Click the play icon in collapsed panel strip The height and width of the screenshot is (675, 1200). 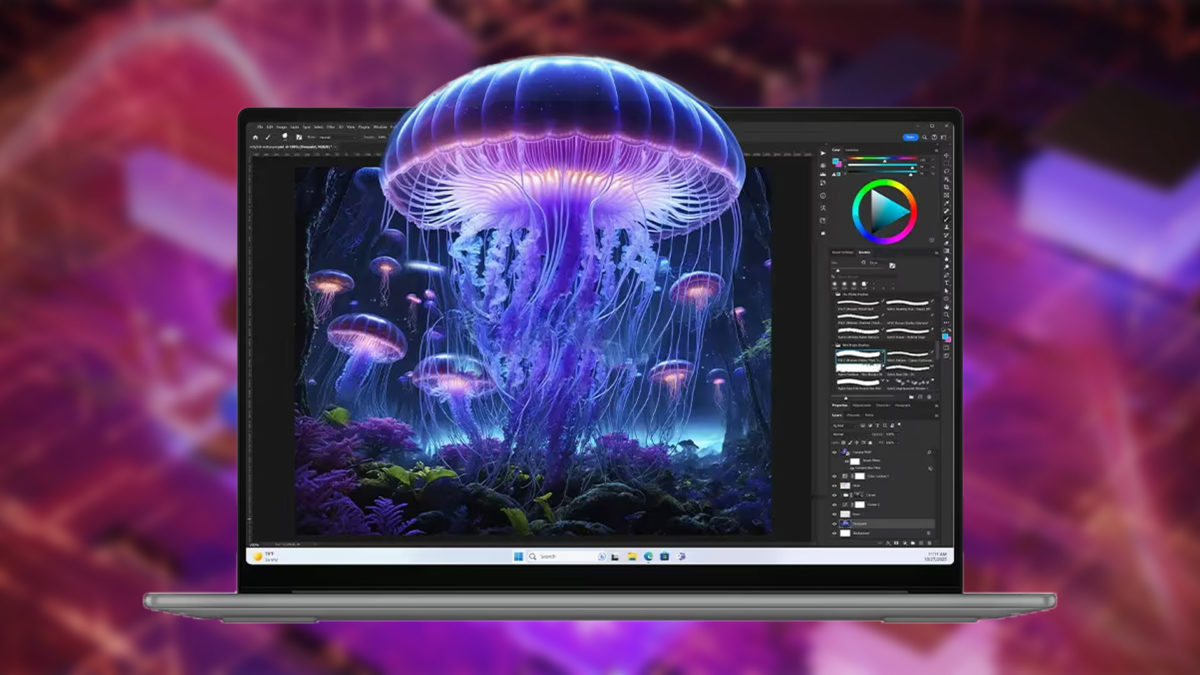tap(823, 153)
